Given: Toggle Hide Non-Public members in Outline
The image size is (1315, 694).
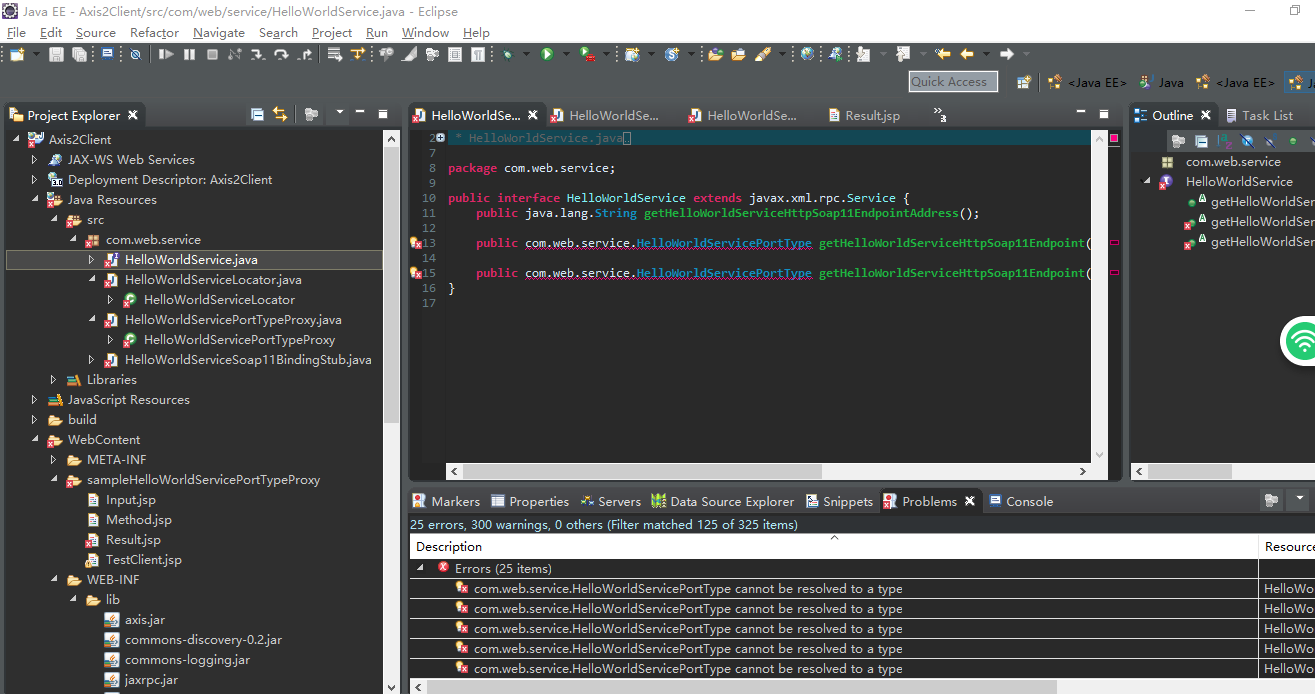Looking at the screenshot, I should (x=1293, y=141).
